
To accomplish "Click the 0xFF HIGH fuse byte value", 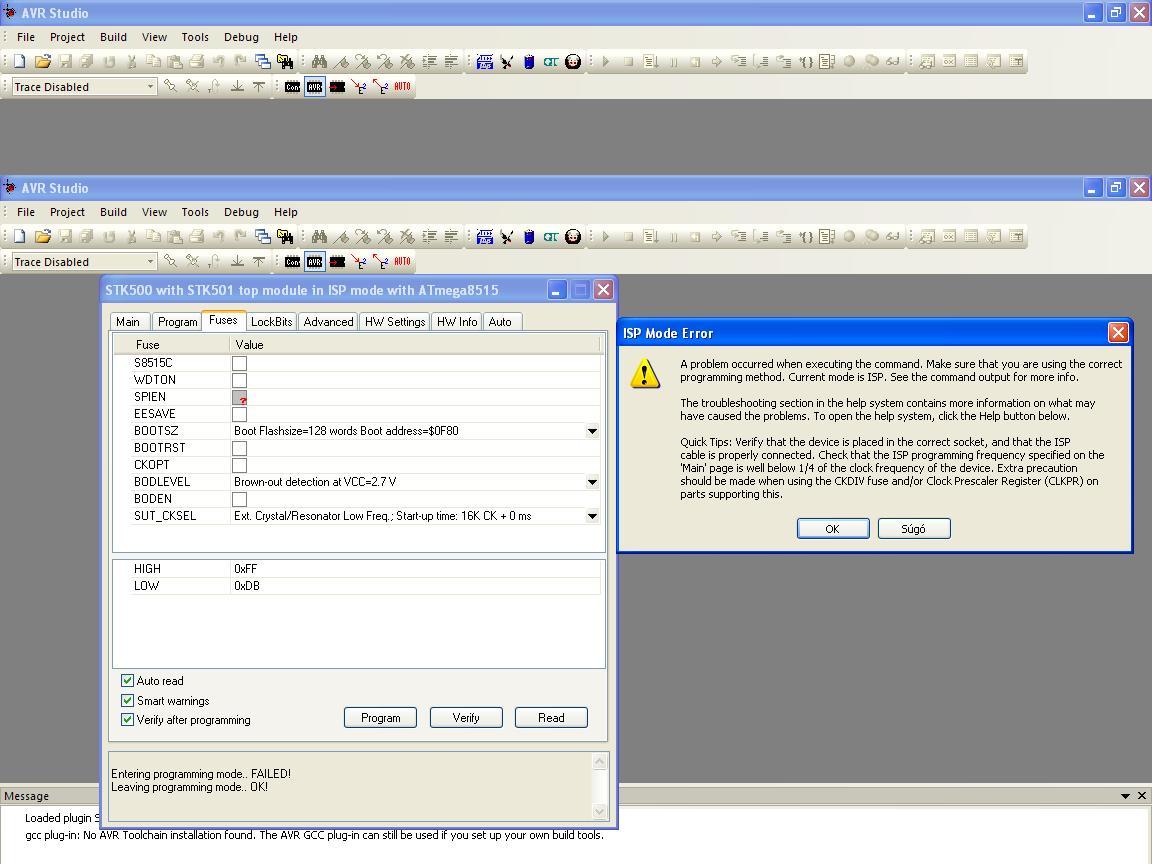I will click(245, 569).
